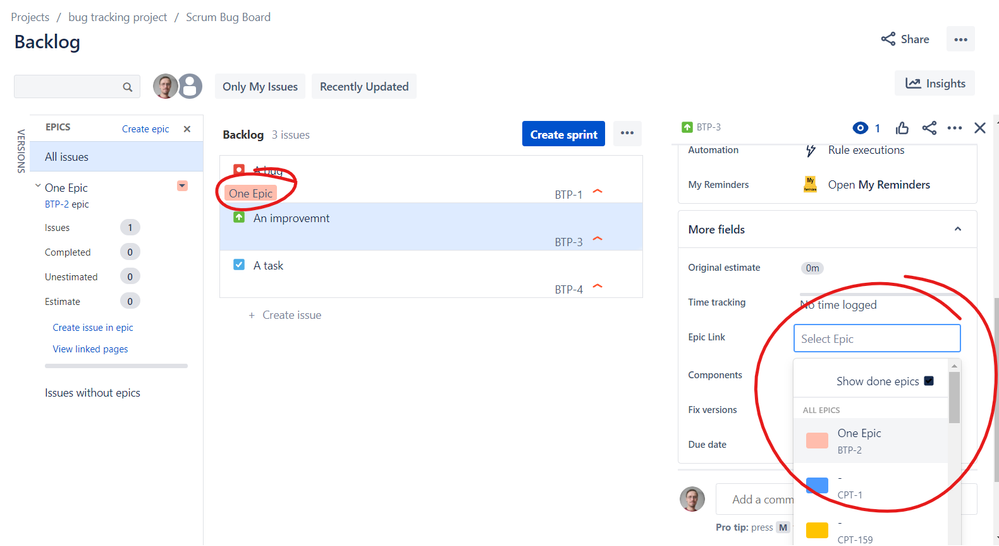Click the share icon in issue detail header

pos(929,128)
